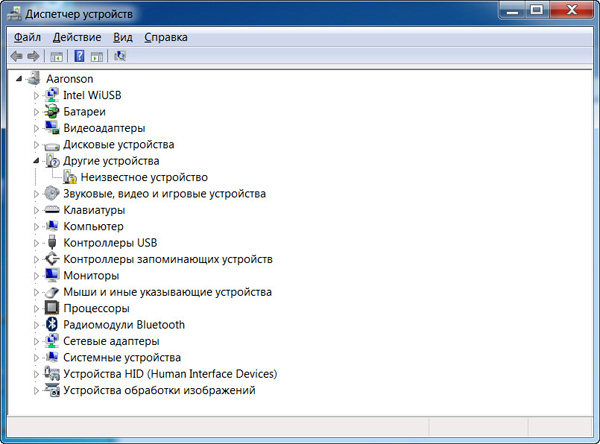Viewport: 600px width, 444px height.
Task: Expand the Видеоадаптеры category
Action: pyautogui.click(x=37, y=128)
